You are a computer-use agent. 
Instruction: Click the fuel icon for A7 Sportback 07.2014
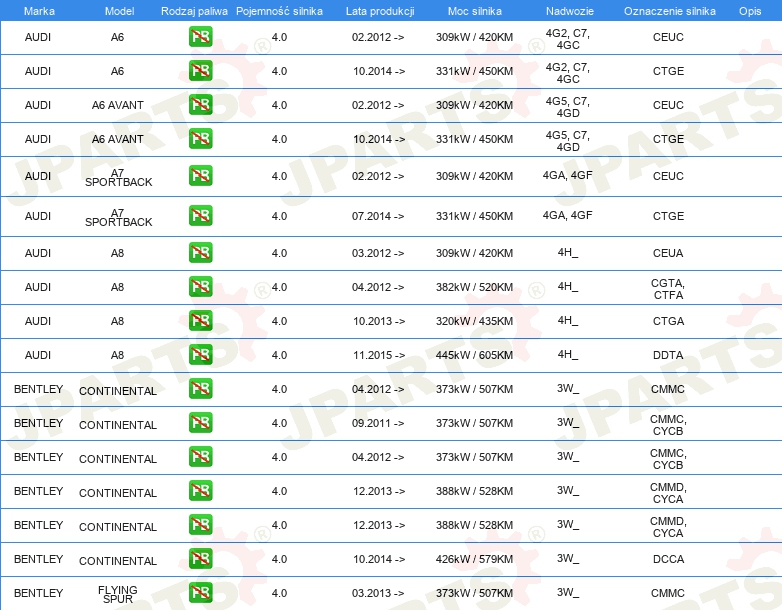[x=200, y=215]
